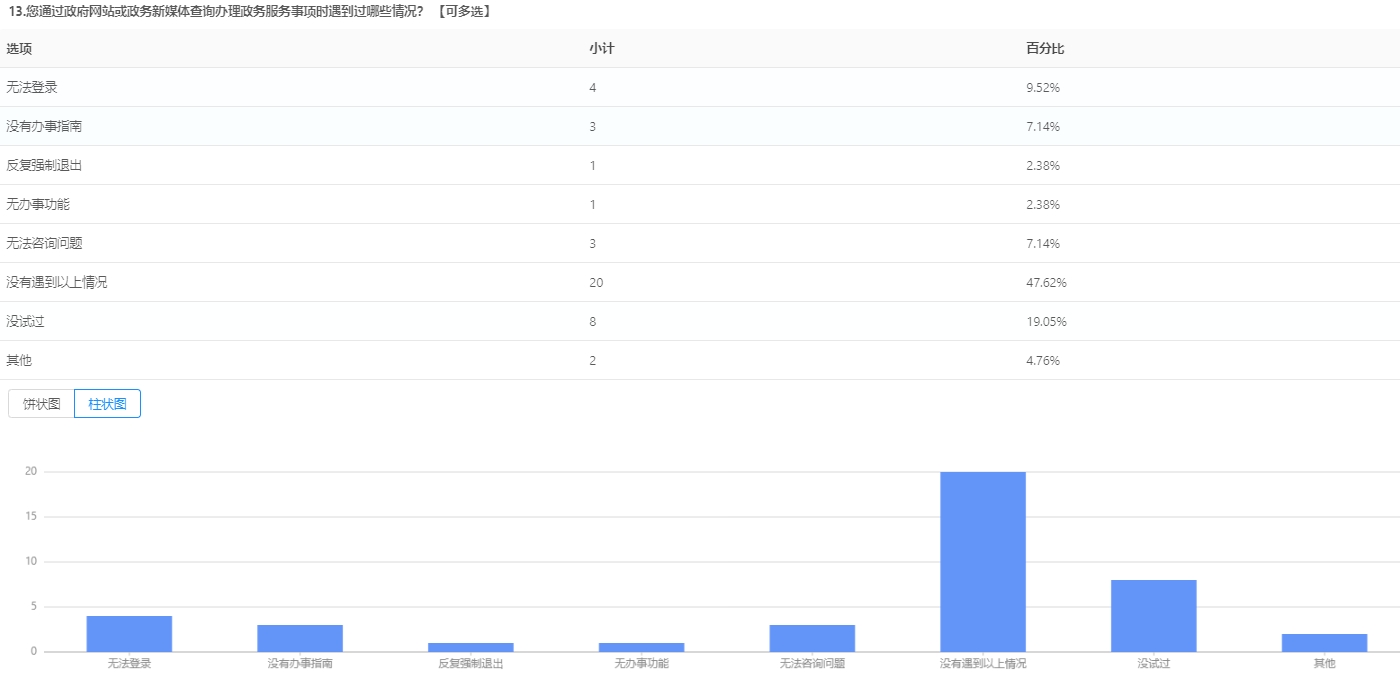Click question 13 title text
Image resolution: width=1400 pixels, height=676 pixels.
(x=215, y=11)
